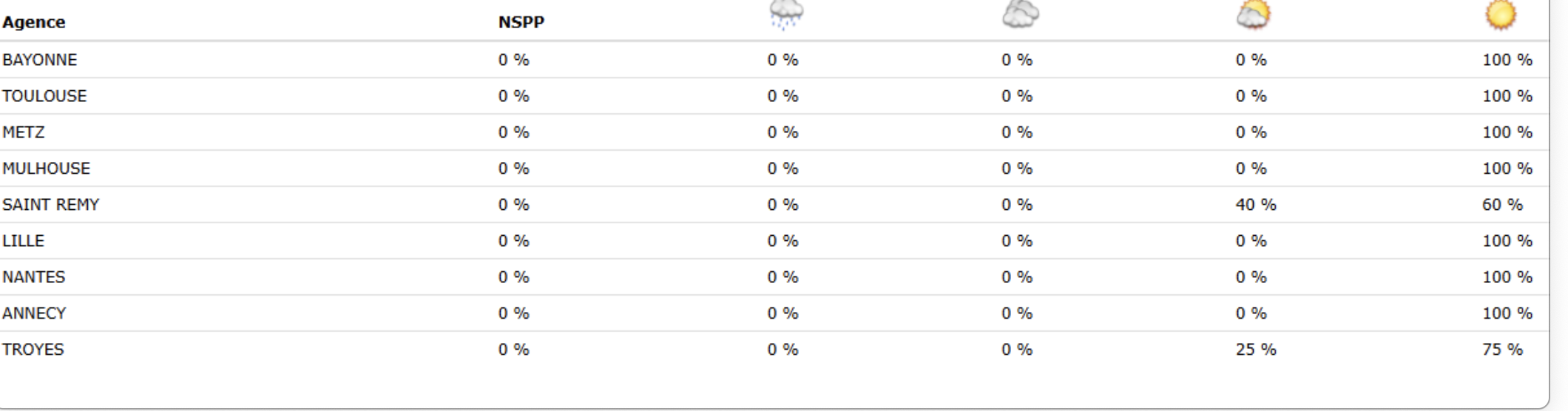Click the METZ agency entry

24,132
